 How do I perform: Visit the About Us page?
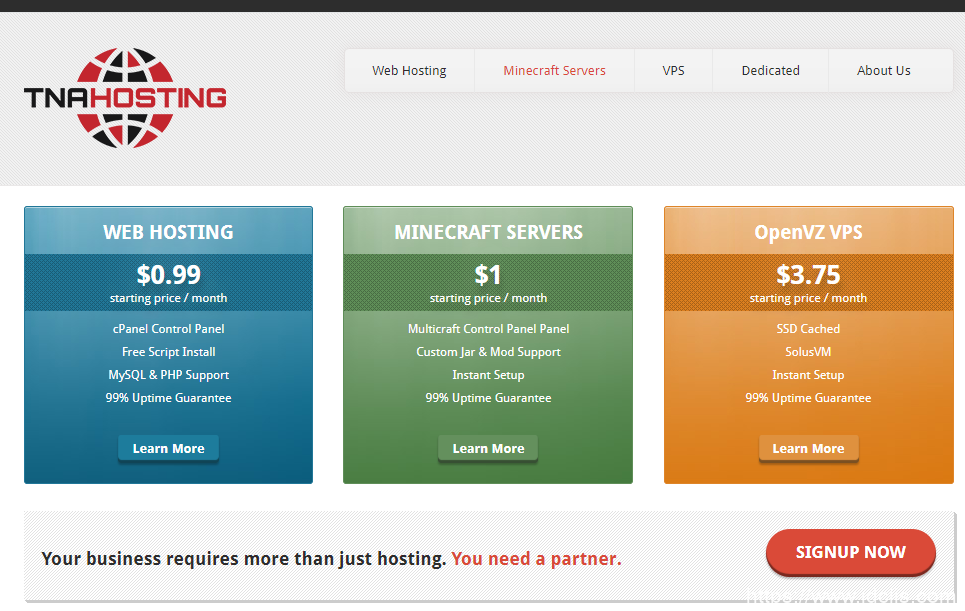coord(883,71)
